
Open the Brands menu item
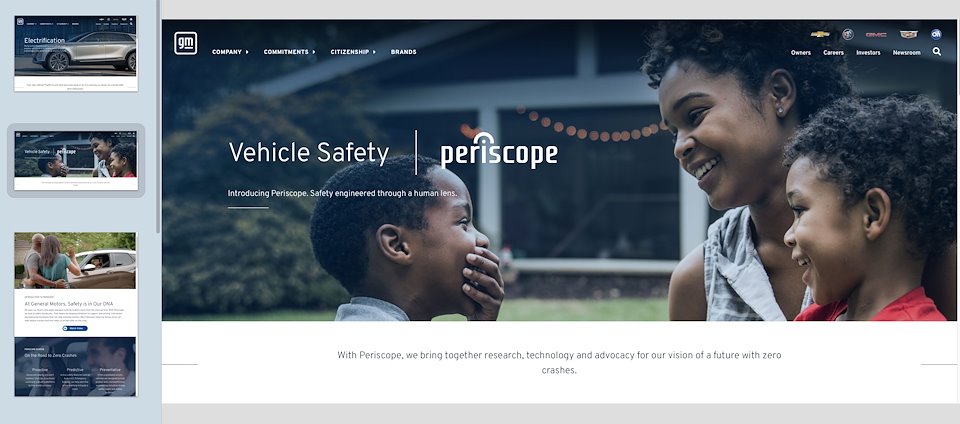tap(403, 52)
